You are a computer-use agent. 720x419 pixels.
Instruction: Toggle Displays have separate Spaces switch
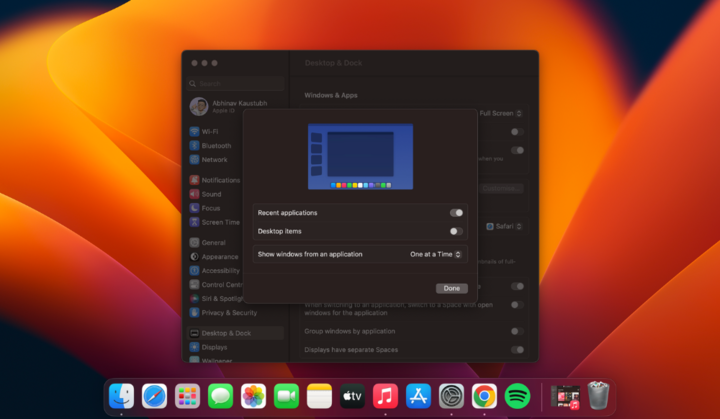518,350
